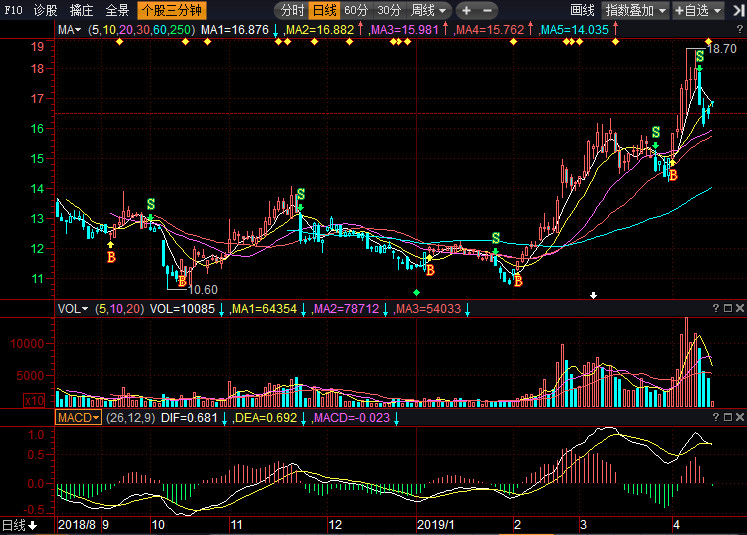Click the green diamond marker below the chart
The image size is (747, 535).
417,291
